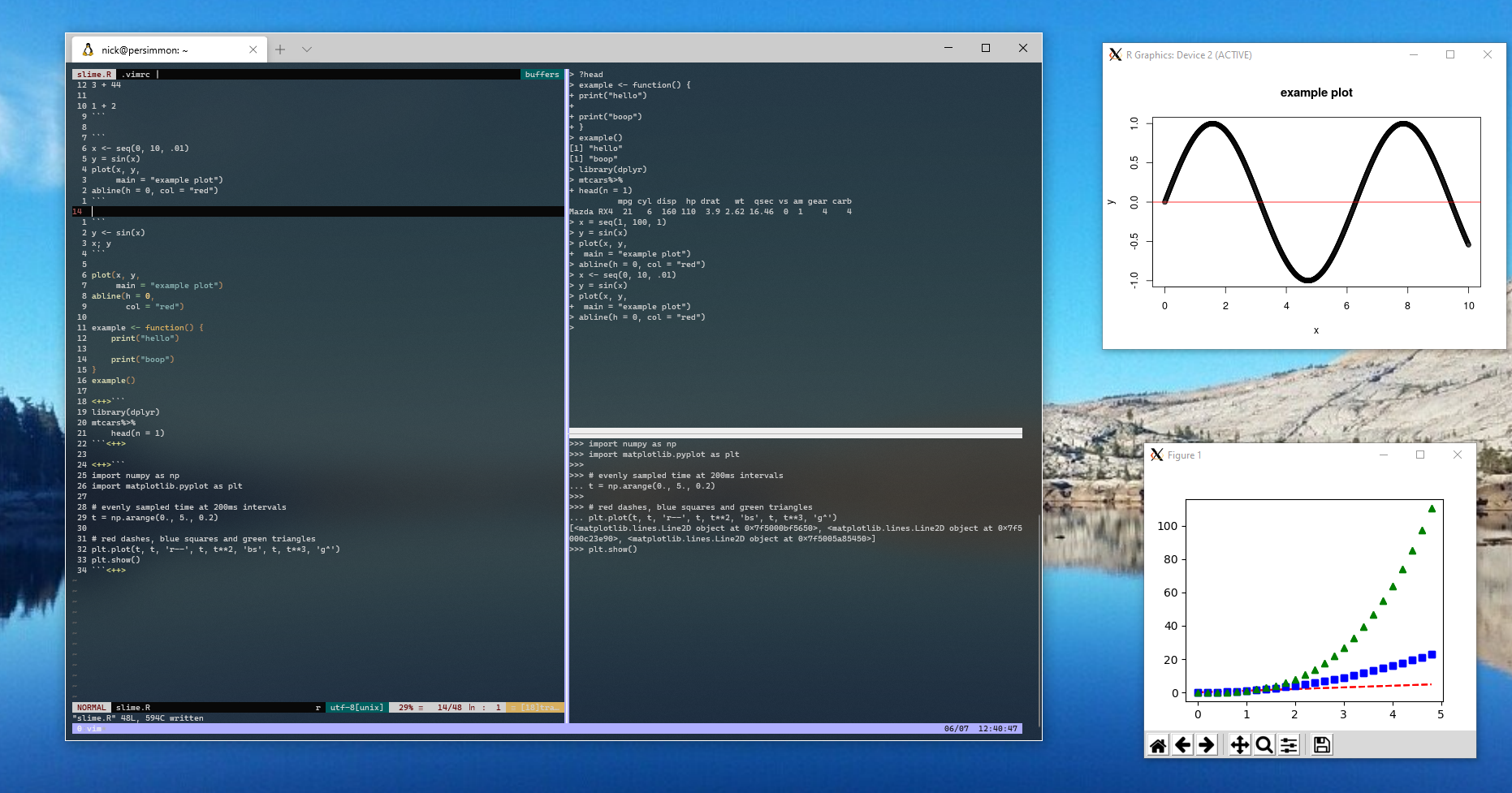
Task: Close the R Graphics Device 2 window
Action: pyautogui.click(x=1488, y=54)
